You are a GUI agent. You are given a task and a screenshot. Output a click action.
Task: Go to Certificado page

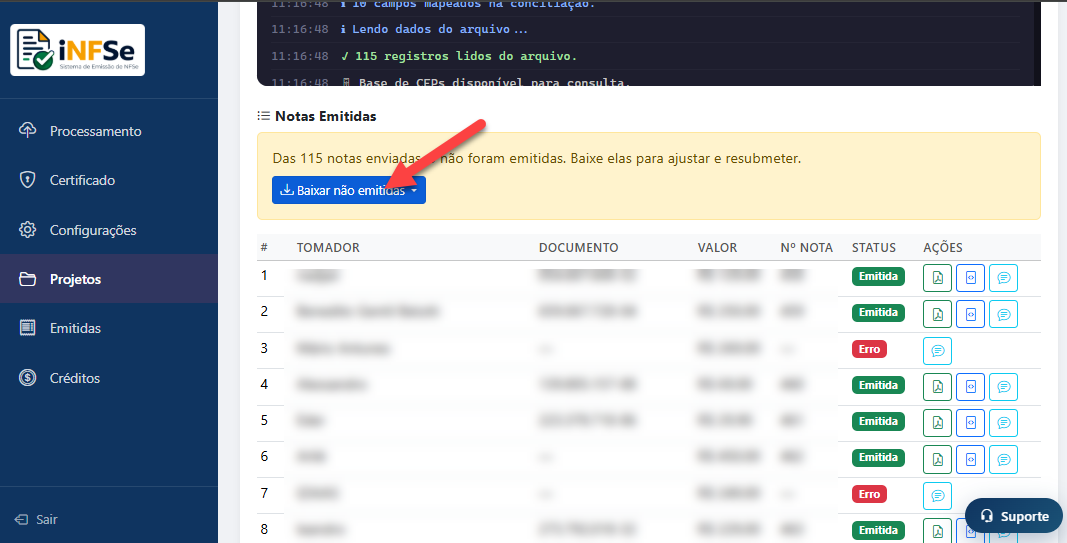(82, 180)
